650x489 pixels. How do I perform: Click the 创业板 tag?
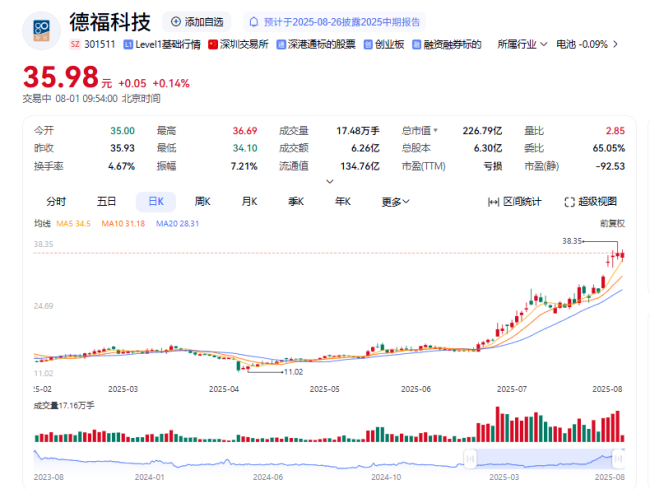pyautogui.click(x=383, y=45)
